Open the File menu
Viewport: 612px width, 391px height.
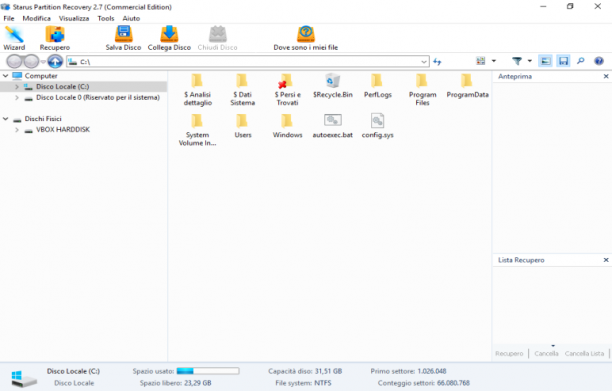coord(9,18)
